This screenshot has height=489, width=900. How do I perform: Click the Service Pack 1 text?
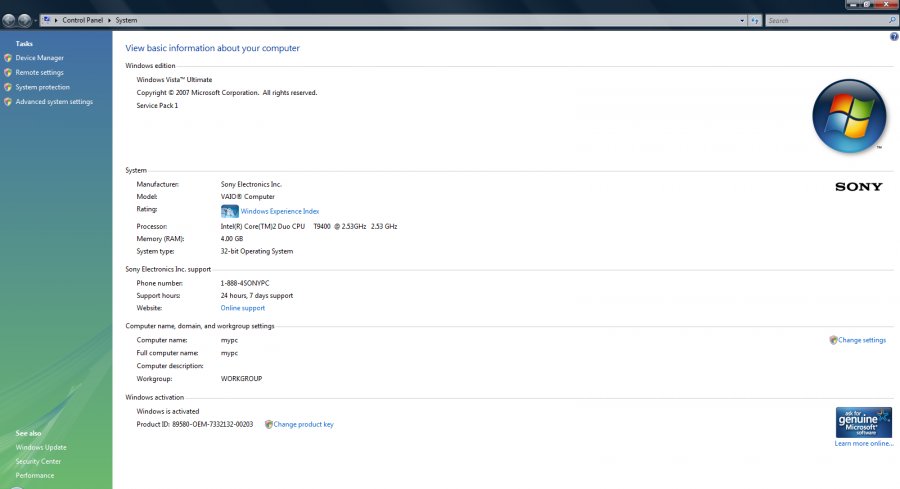click(x=157, y=106)
